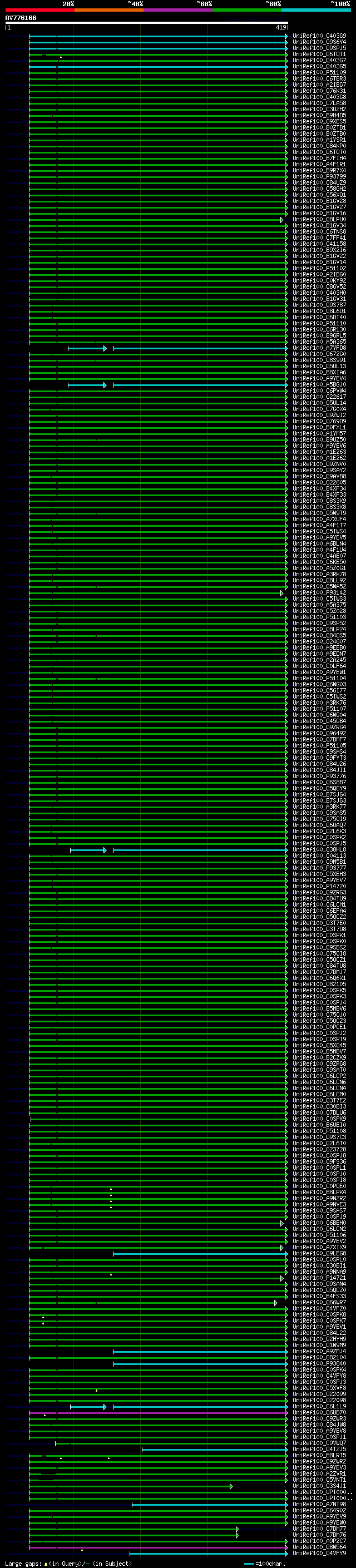Open hit UniRef100_P93777
This screenshot has width=356, height=1568.
[x=319, y=868]
